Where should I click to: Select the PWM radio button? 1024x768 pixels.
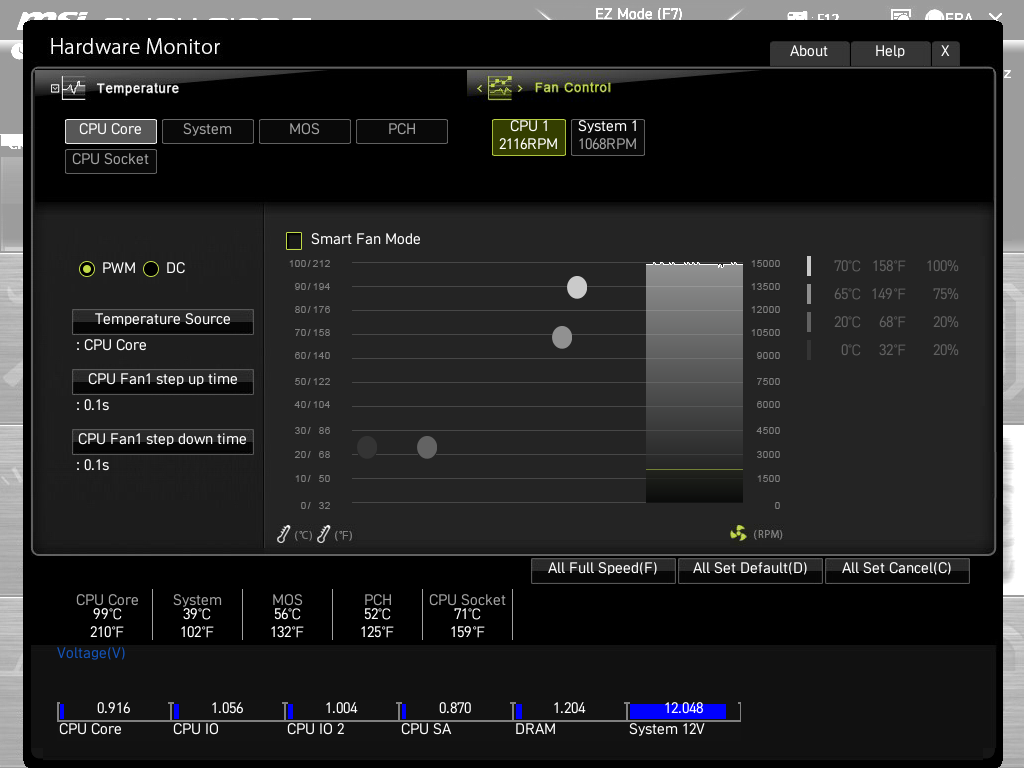(87, 269)
